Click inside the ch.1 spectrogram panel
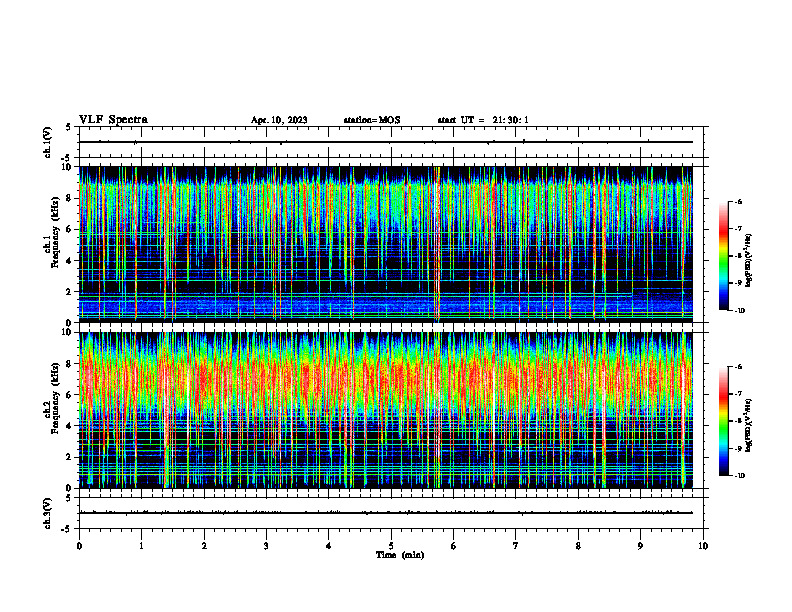792x612 pixels. 386,244
